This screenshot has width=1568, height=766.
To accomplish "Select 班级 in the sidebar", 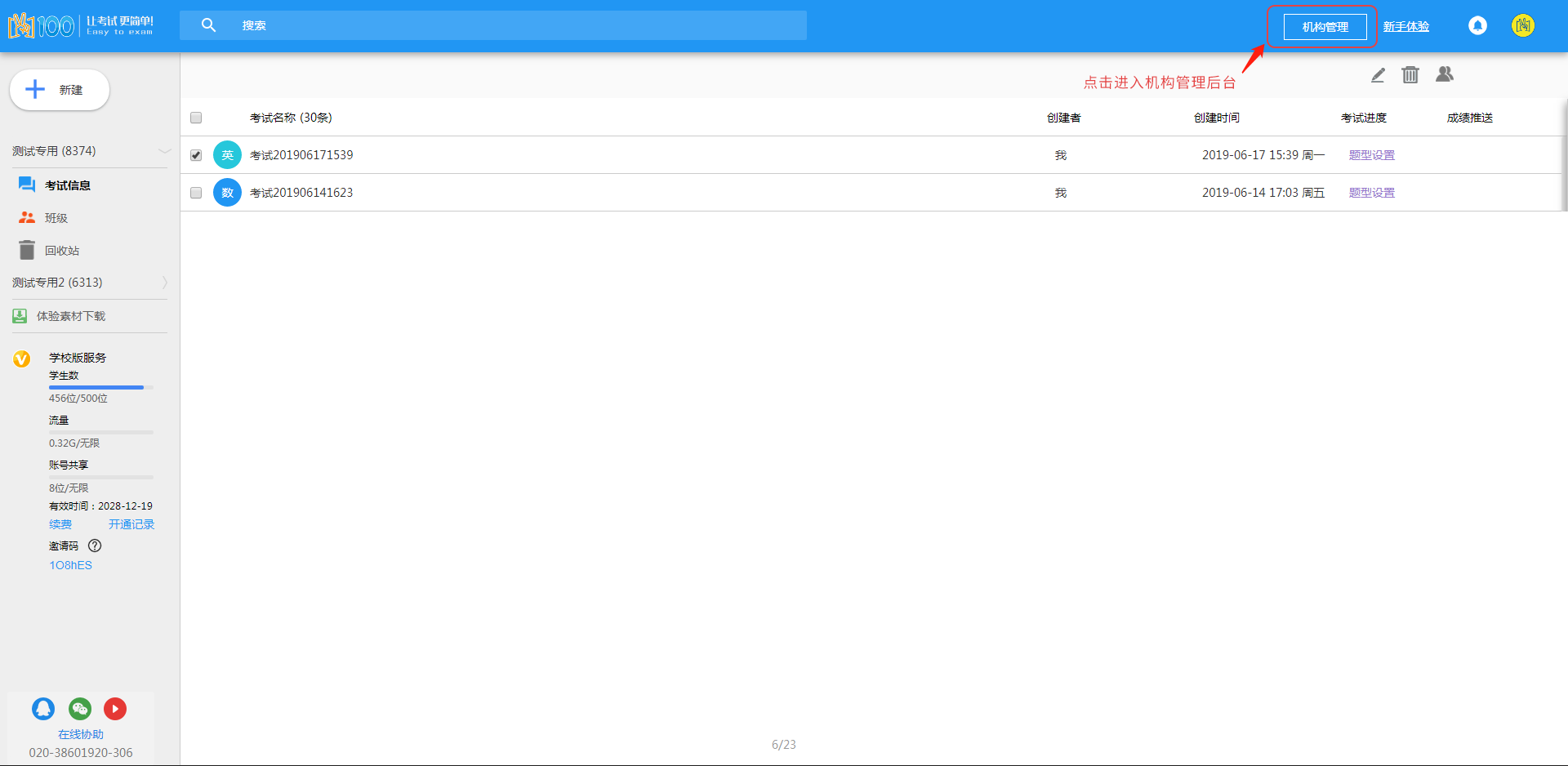I will (x=56, y=218).
